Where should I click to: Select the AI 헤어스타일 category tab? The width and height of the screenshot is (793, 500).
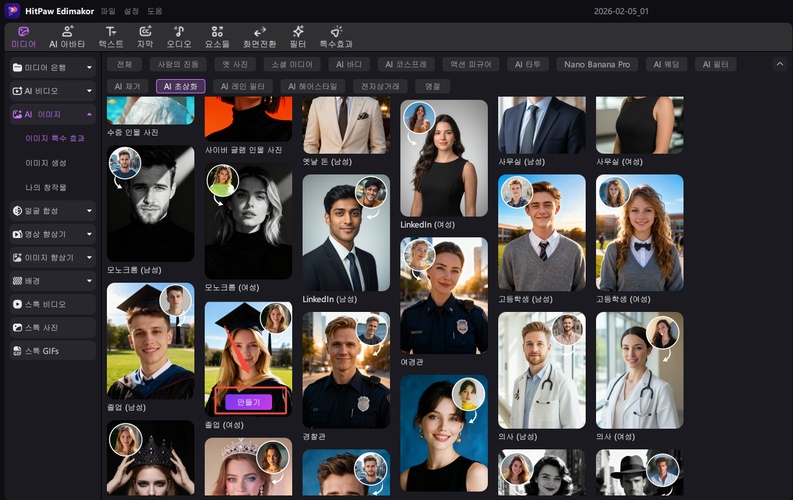point(312,86)
